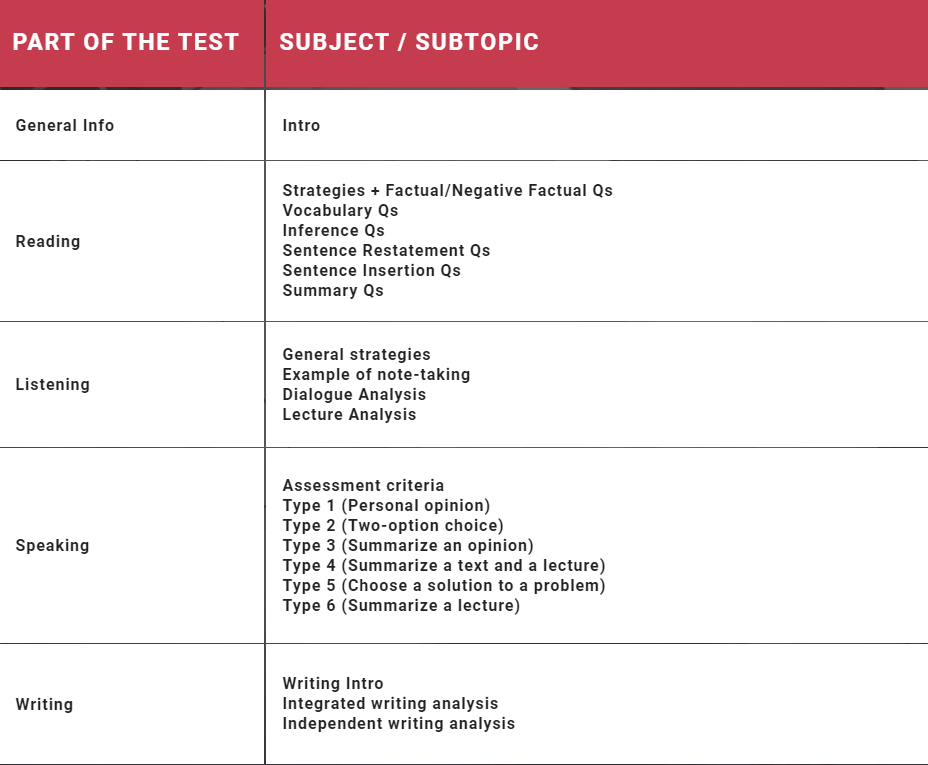The image size is (928, 765).
Task: Open Example of note-taking
Action: pyautogui.click(x=376, y=374)
